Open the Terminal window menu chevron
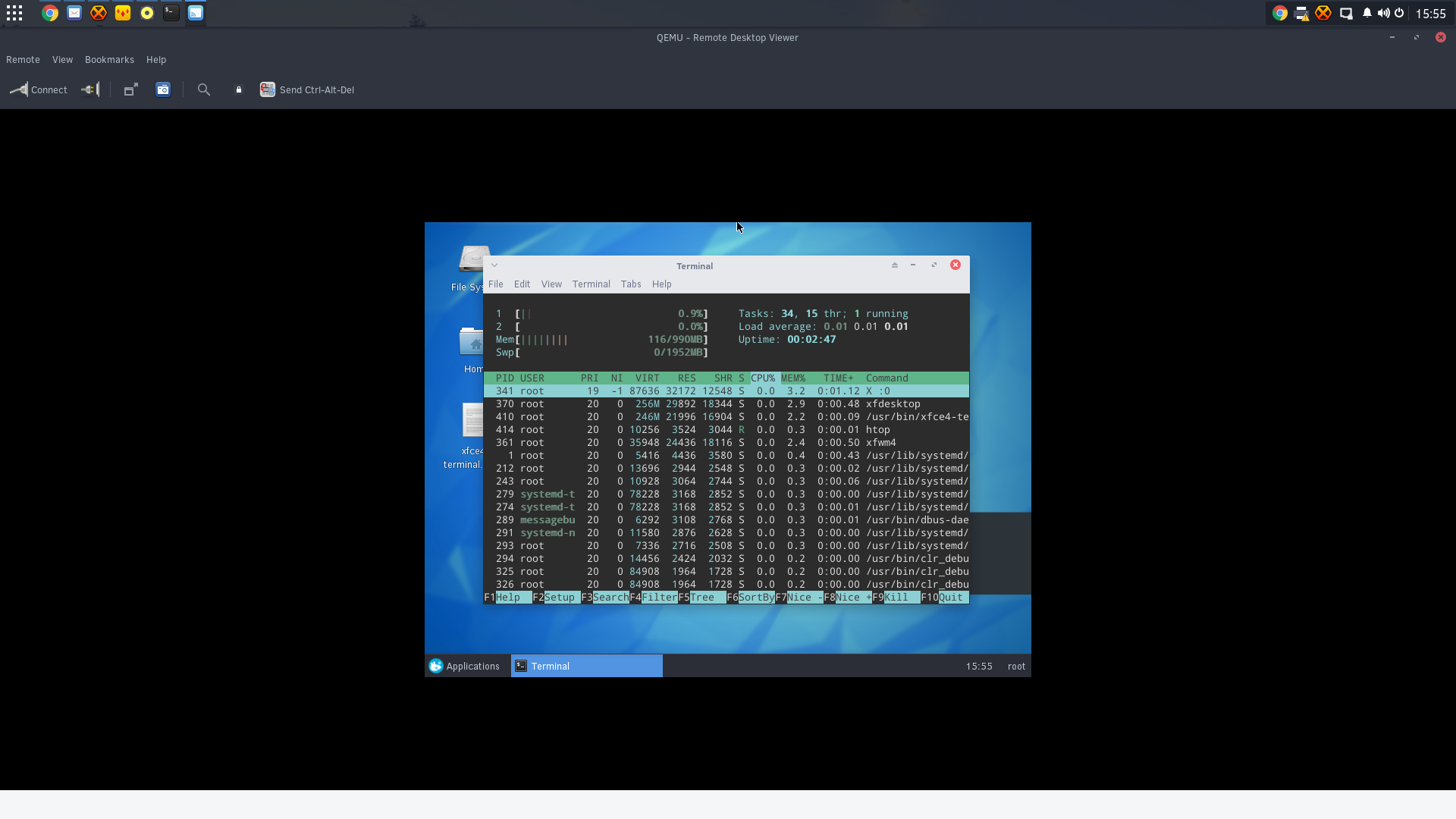This screenshot has height=819, width=1456. click(494, 265)
